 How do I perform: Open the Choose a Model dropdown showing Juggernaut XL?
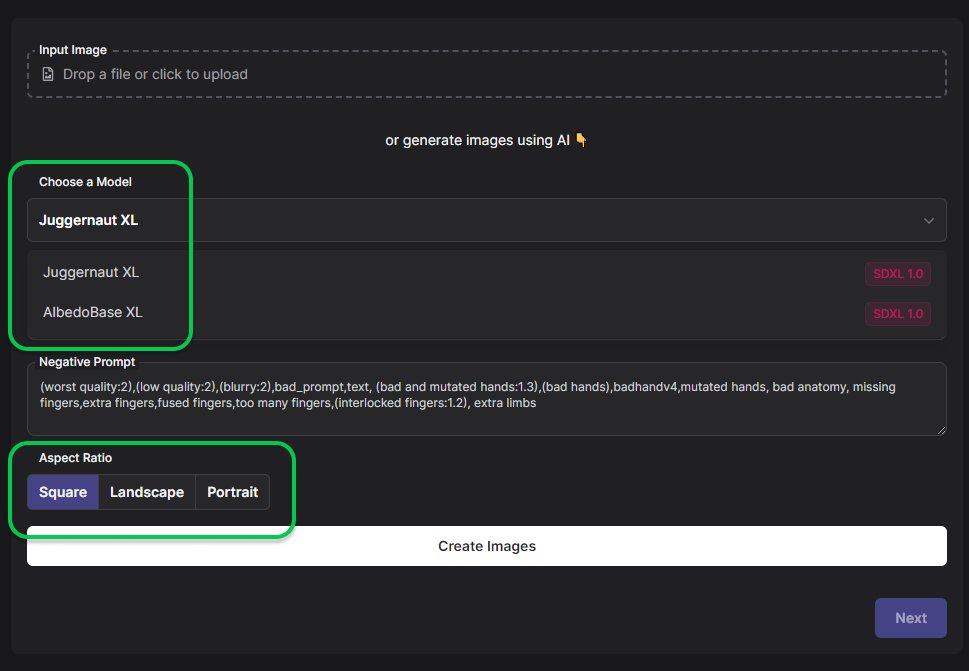pos(486,220)
